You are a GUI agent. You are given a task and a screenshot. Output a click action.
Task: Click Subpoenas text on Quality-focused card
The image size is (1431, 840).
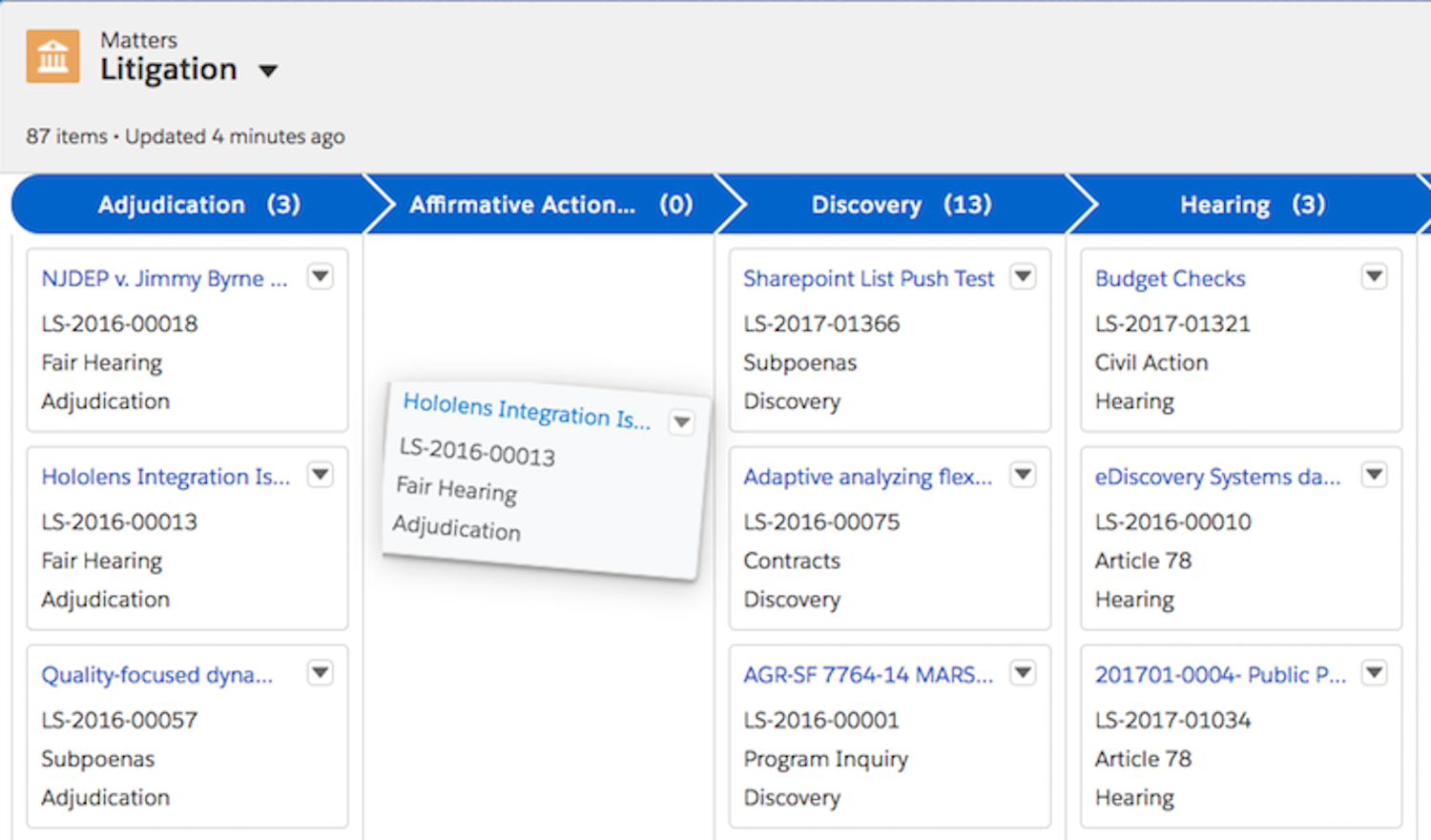[x=98, y=760]
